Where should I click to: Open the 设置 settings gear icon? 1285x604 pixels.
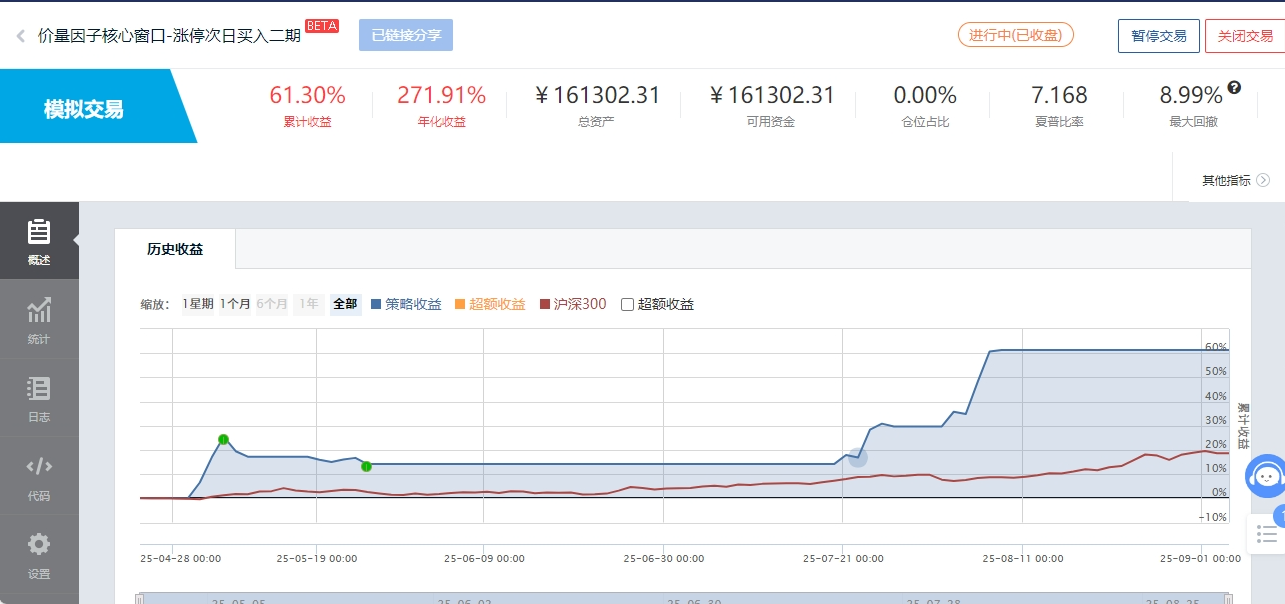tap(38, 555)
